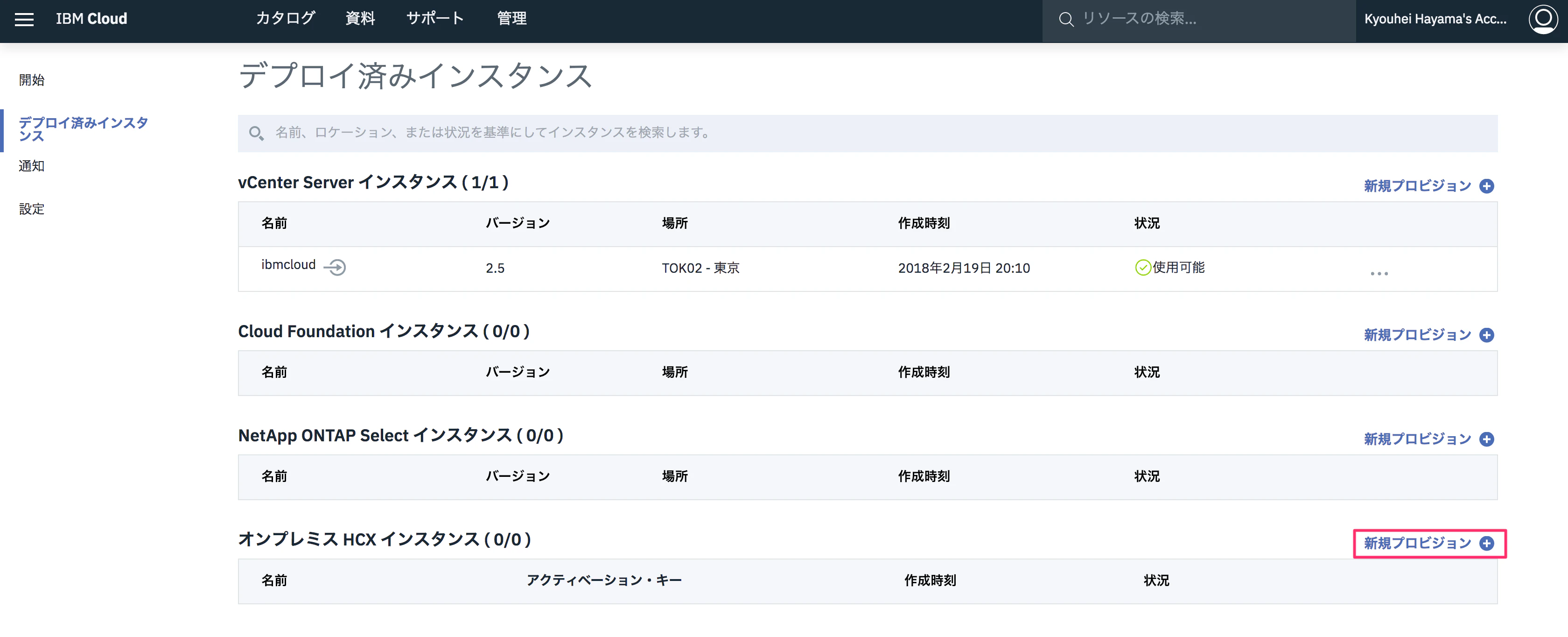Open the カタログ menu item
The image size is (1568, 637).
pos(285,19)
